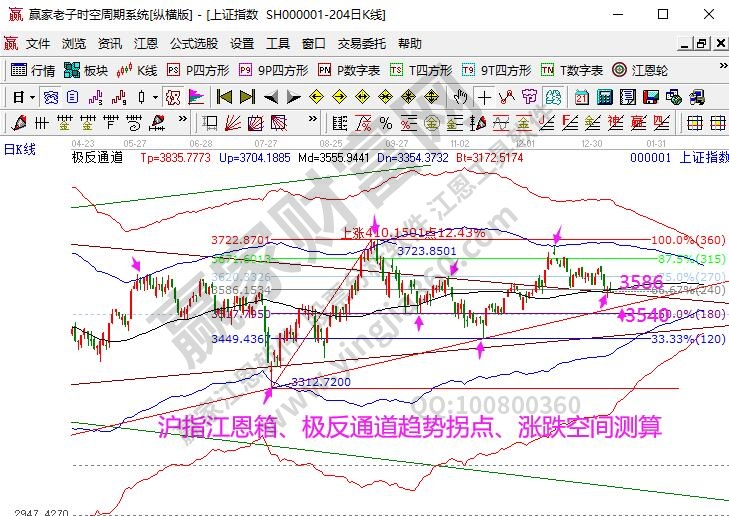The image size is (729, 516).
Task: Step back with the left triangle arrow
Action: [271, 98]
